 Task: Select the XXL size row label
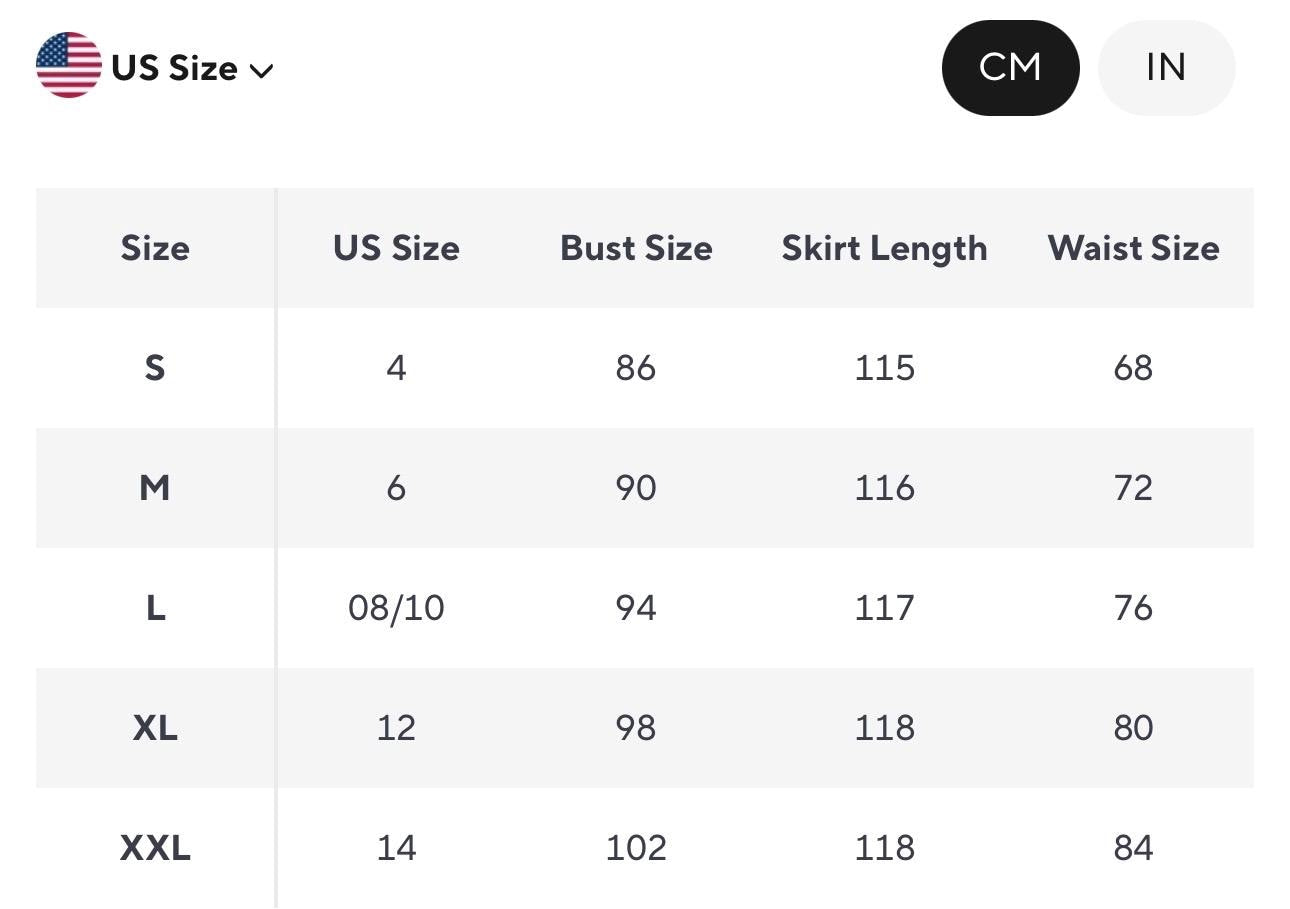point(155,848)
